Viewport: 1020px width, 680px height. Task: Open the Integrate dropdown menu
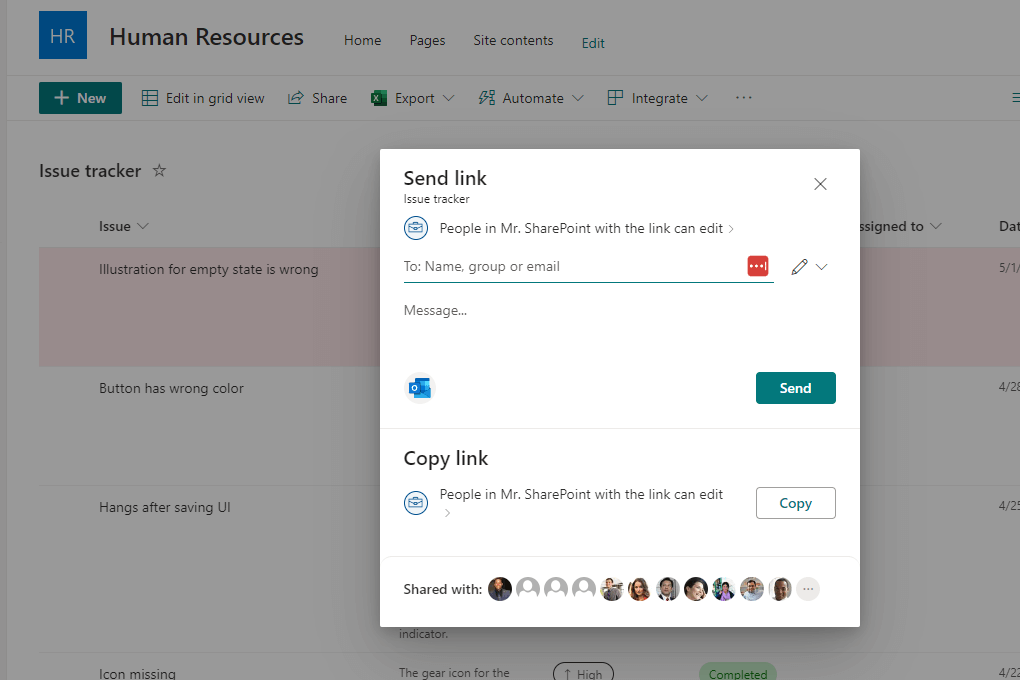point(657,98)
